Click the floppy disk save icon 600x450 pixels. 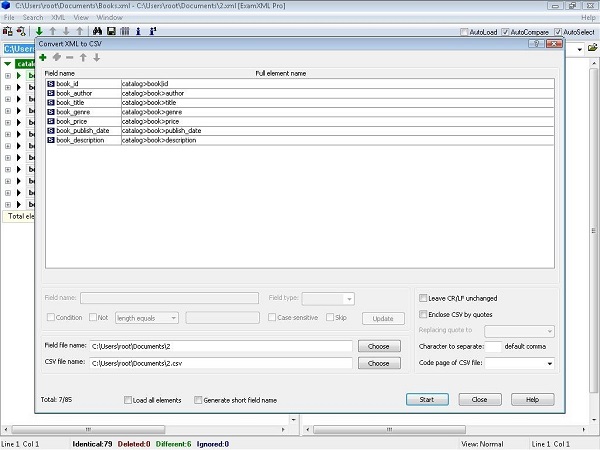point(111,31)
